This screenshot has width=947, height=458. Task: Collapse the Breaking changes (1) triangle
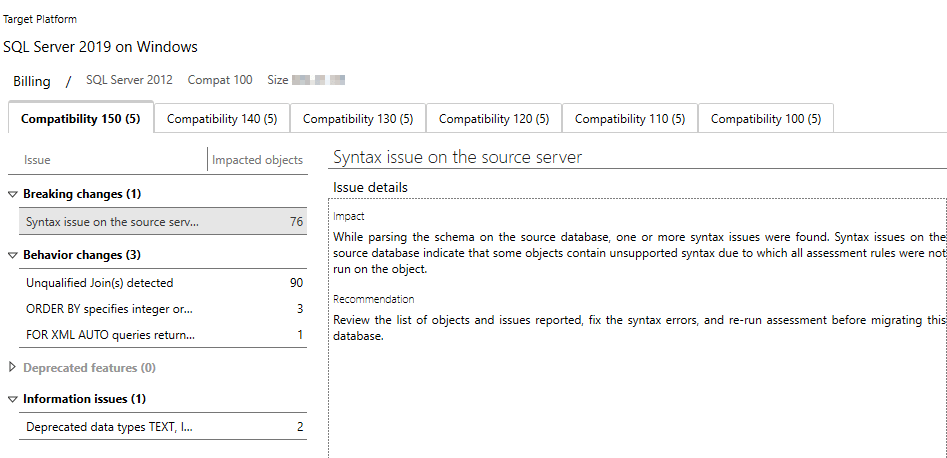pyautogui.click(x=13, y=195)
